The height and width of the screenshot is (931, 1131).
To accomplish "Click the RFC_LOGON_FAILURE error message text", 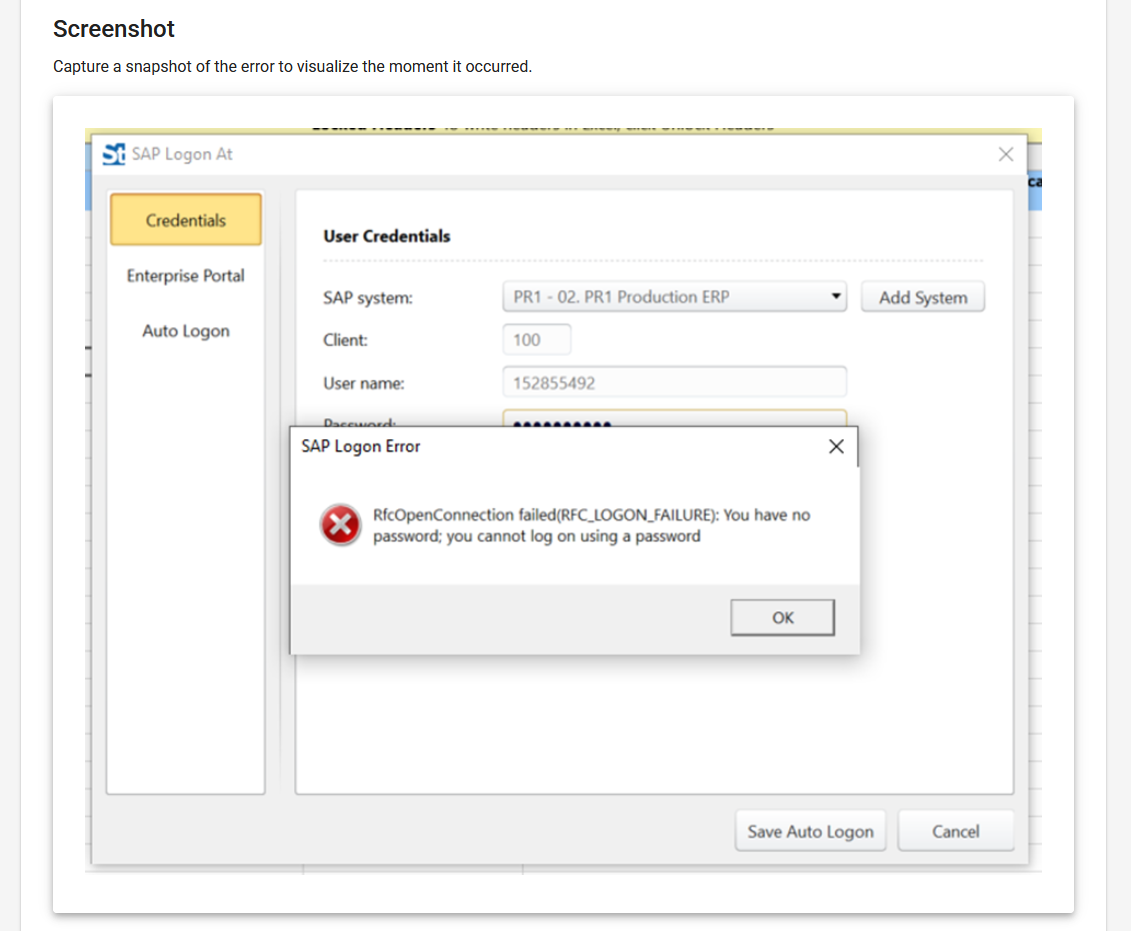I will [591, 525].
